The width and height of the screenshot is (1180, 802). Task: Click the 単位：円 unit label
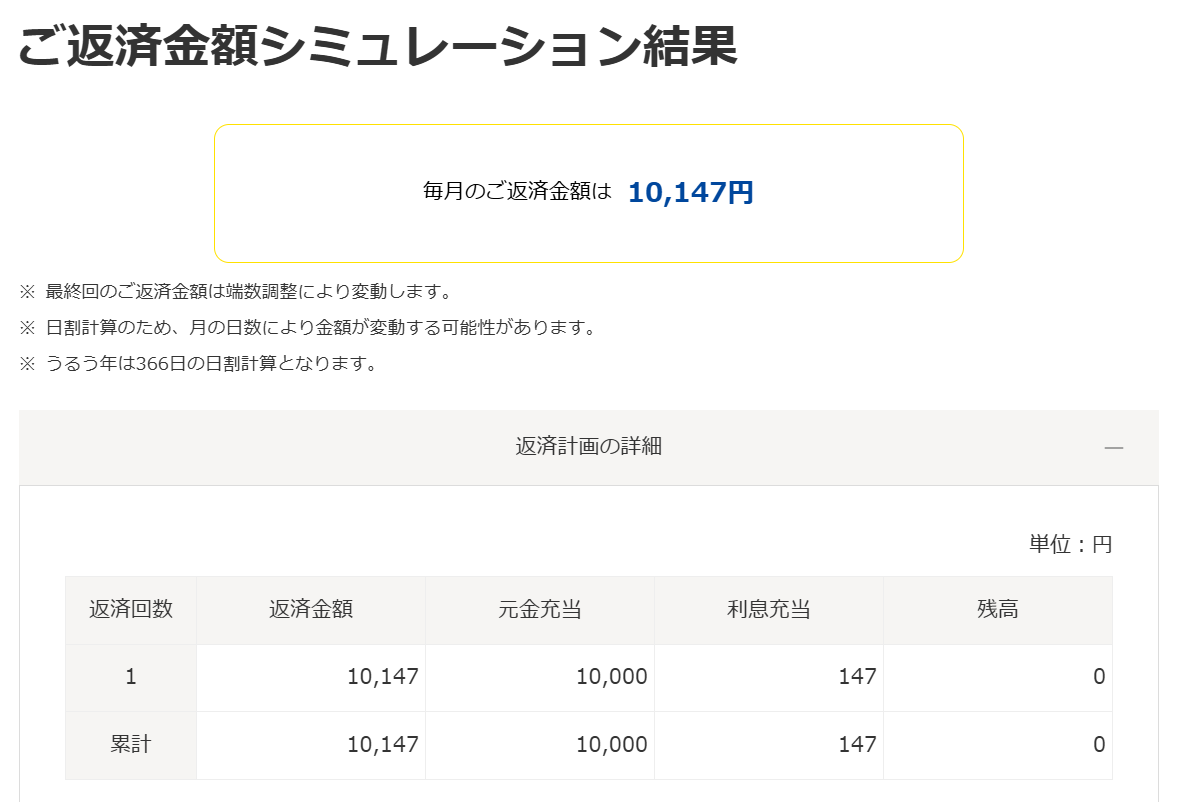[x=1070, y=544]
